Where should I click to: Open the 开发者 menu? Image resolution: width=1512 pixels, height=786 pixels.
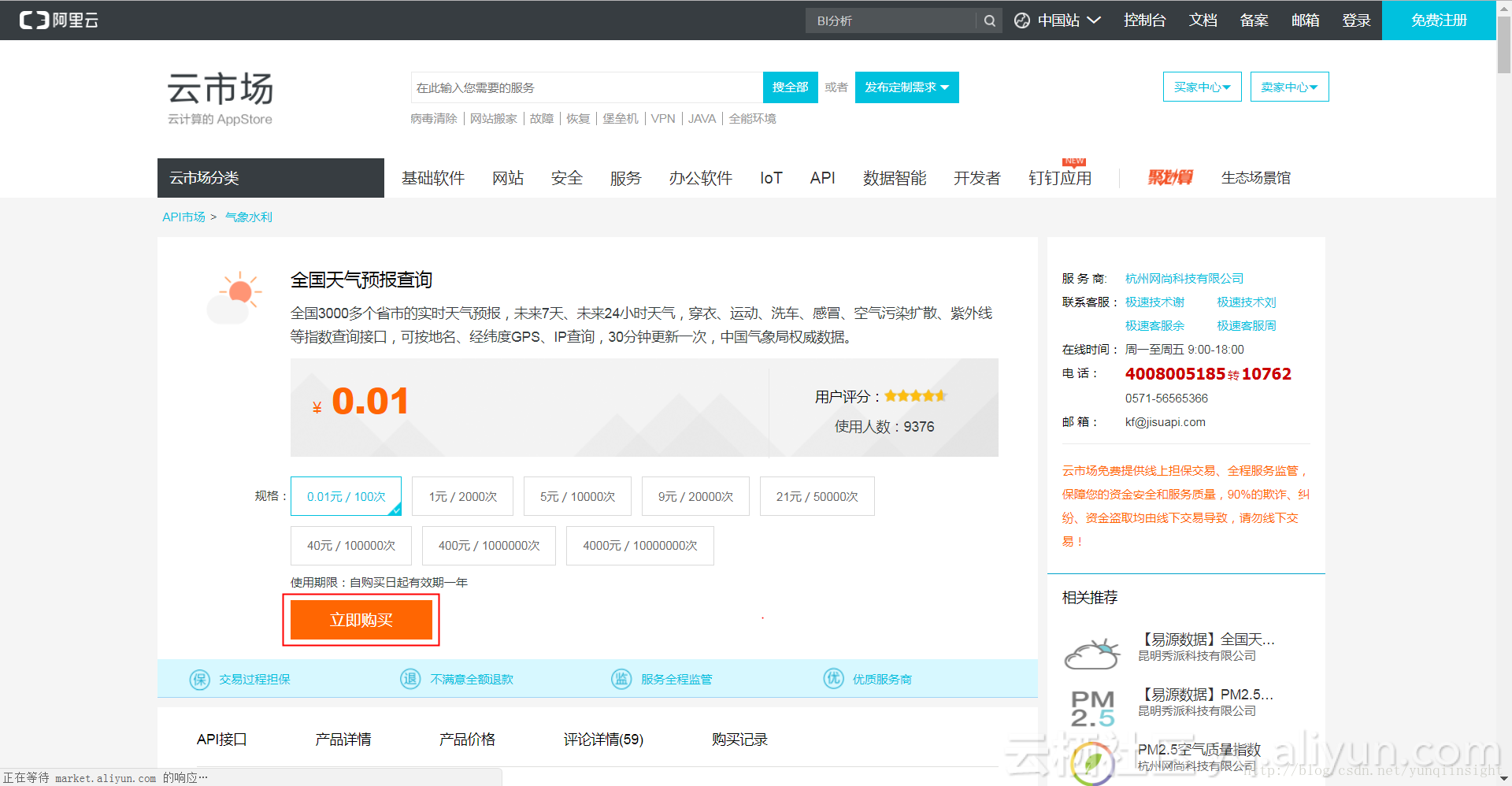(977, 178)
